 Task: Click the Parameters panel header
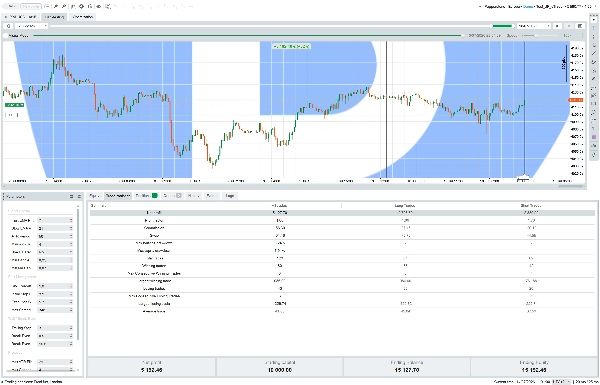[42, 196]
